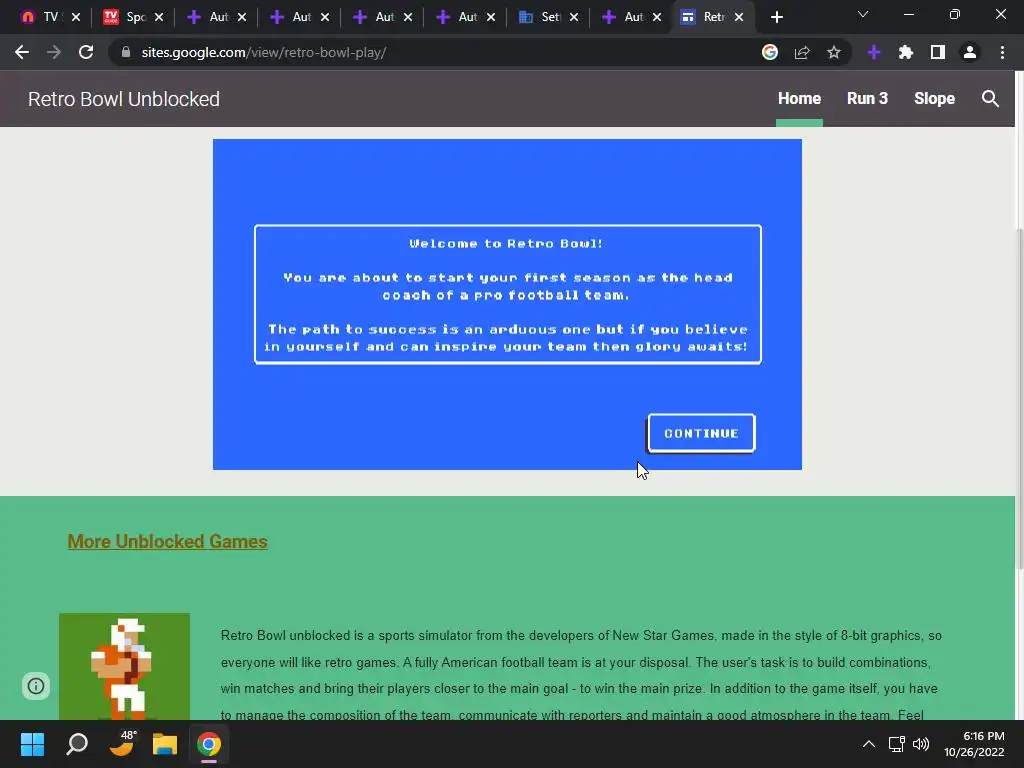This screenshot has width=1024, height=768.
Task: Close the Set tab
Action: click(x=573, y=17)
